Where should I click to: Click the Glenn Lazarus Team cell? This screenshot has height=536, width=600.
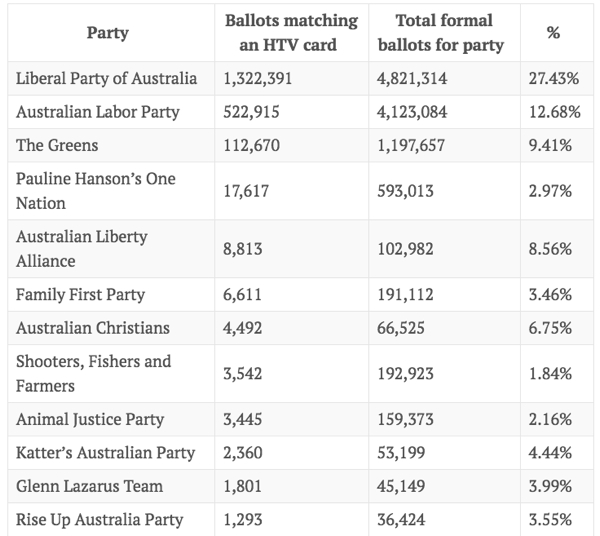tap(89, 486)
